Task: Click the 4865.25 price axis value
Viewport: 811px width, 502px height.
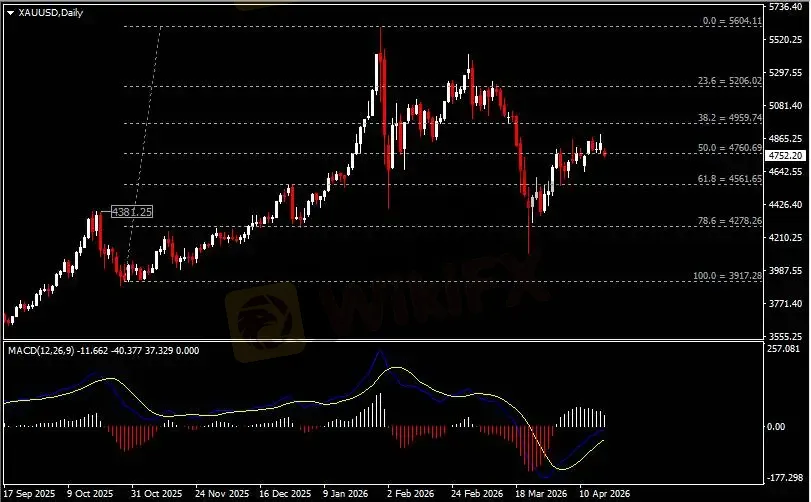Action: [786, 139]
